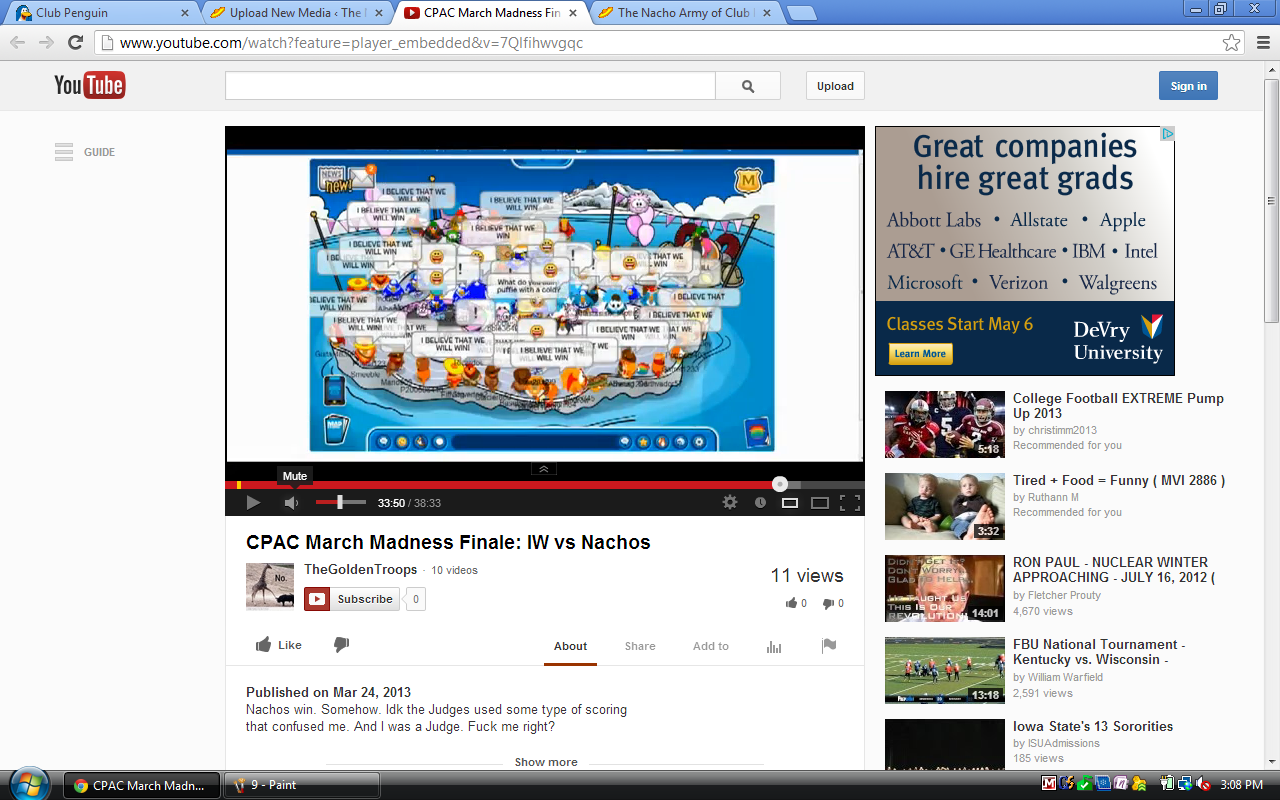The width and height of the screenshot is (1280, 800).
Task: Open video statistics bar chart icon
Action: point(773,646)
